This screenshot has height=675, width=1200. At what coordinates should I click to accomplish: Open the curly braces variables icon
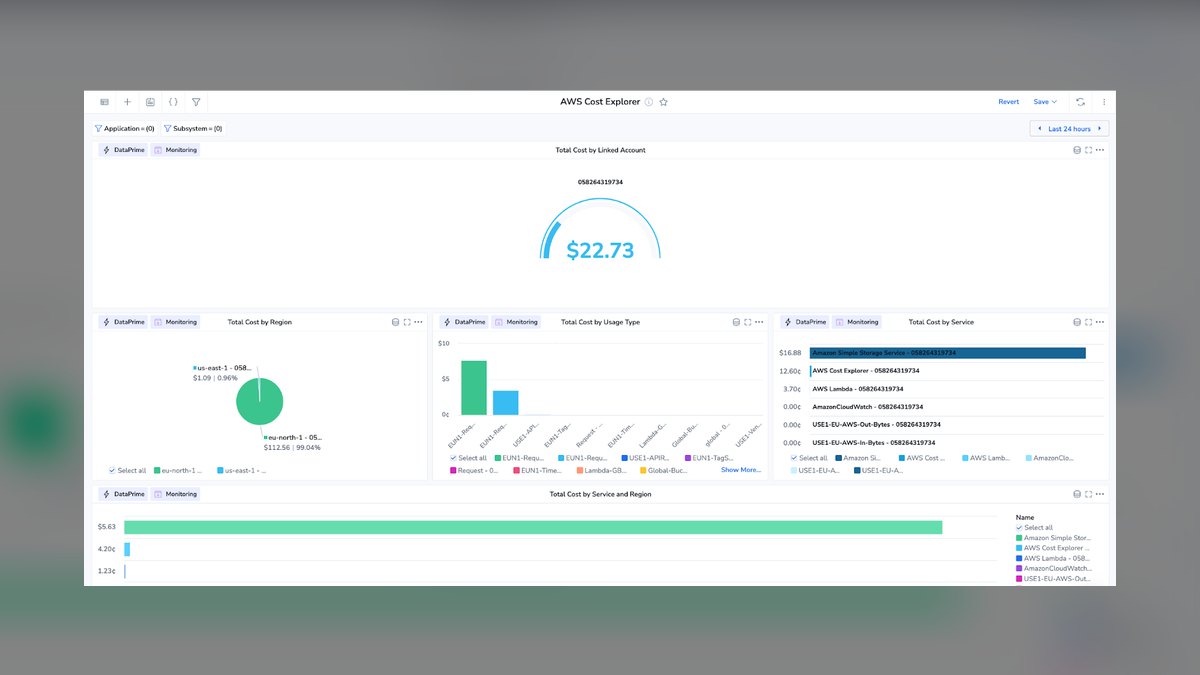coord(173,102)
